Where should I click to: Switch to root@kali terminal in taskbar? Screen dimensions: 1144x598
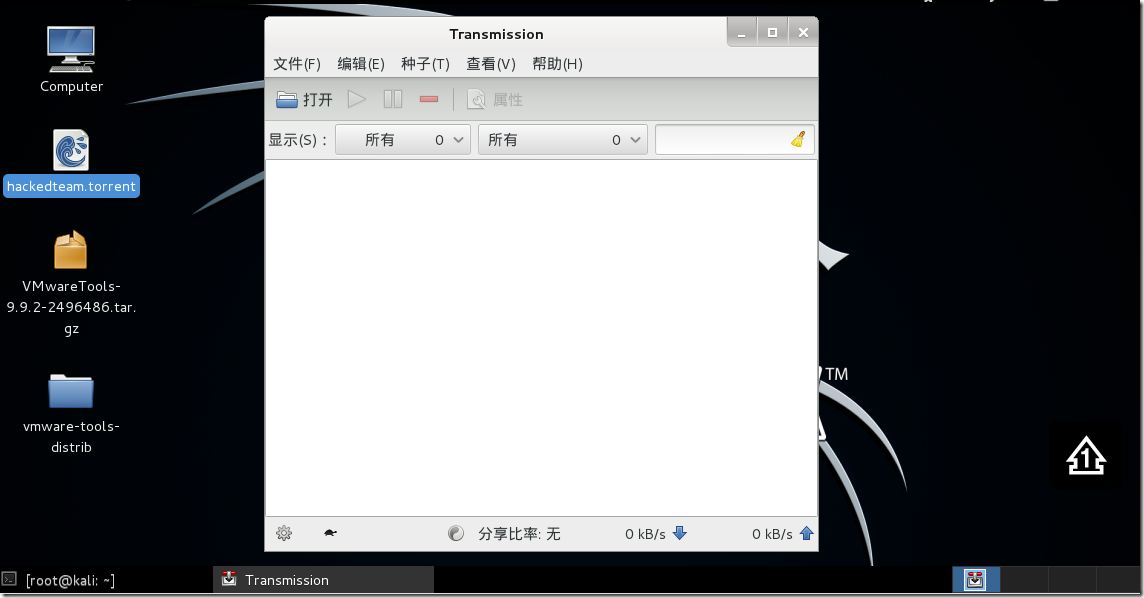[x=70, y=580]
